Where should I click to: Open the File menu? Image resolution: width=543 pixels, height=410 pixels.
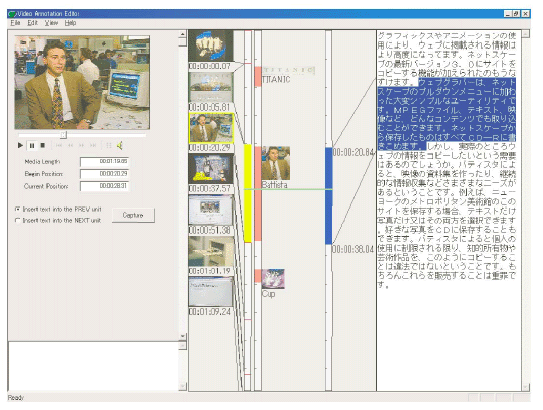click(15, 23)
